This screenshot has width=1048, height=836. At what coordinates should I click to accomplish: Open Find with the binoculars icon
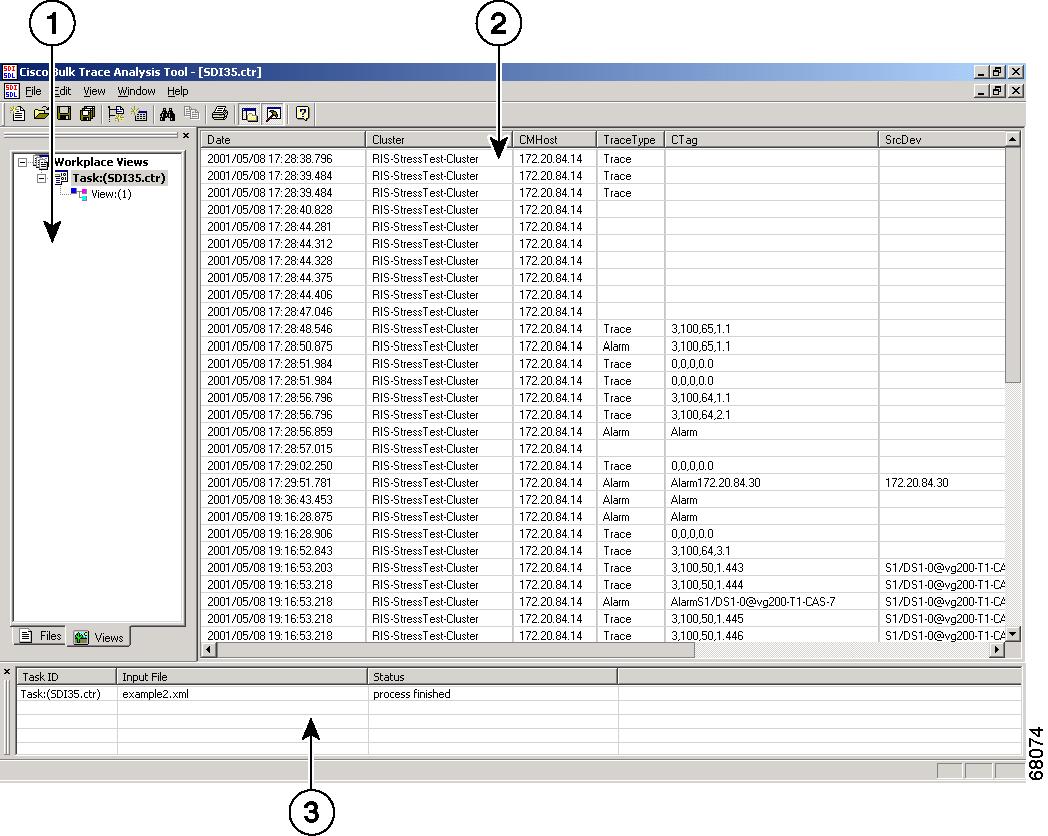pos(167,114)
